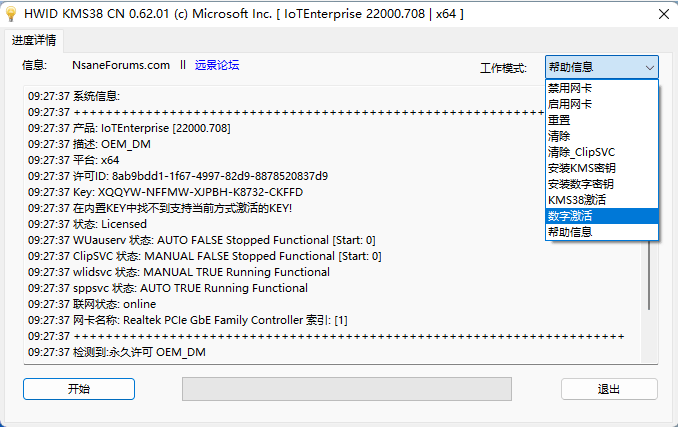Click the Key: XQQYW-NFFMW-XJPBH-K8732-CKFFD line
Screen dimensions: 678x427
click(166, 192)
